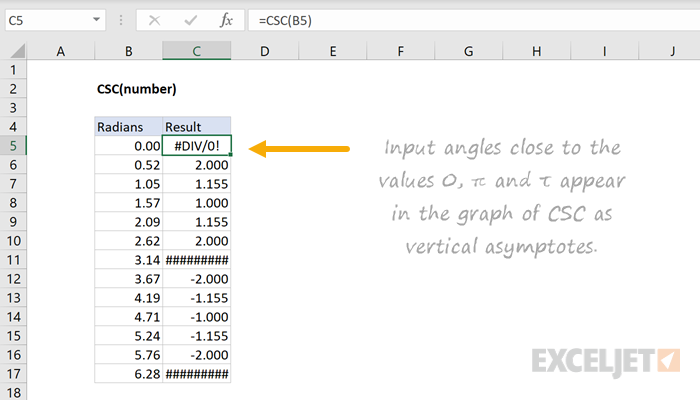The width and height of the screenshot is (700, 400).
Task: Select the -2.000 result in row 12
Action: coord(196,279)
